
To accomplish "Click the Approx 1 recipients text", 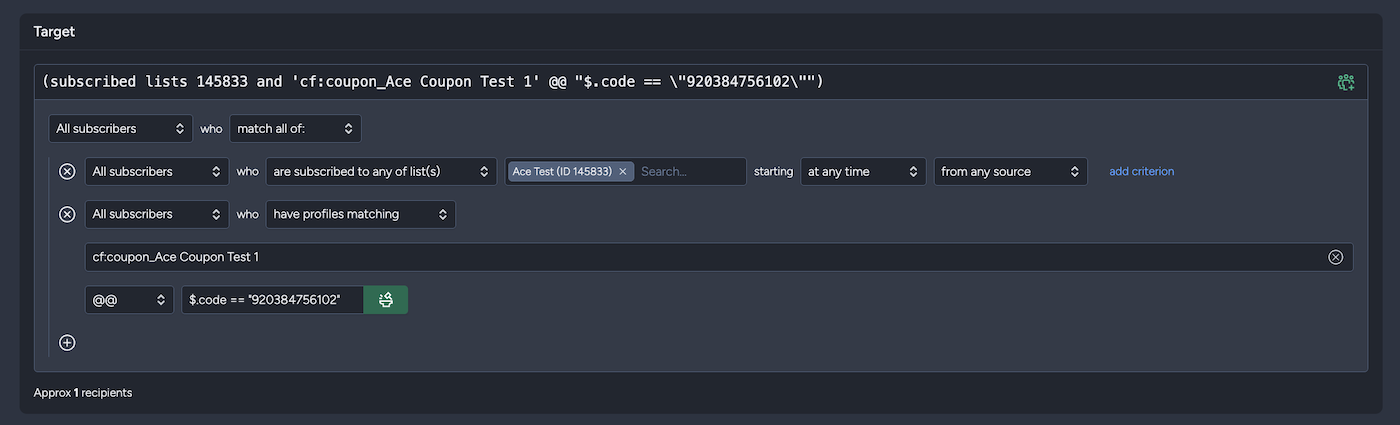I will pos(83,393).
